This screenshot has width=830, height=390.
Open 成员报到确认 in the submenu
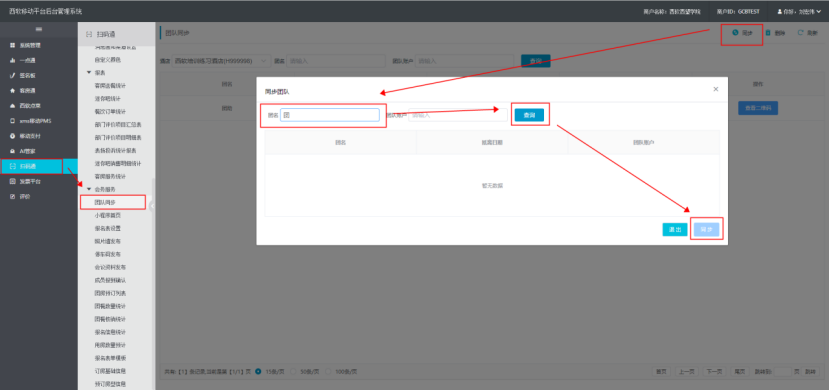(x=111, y=280)
